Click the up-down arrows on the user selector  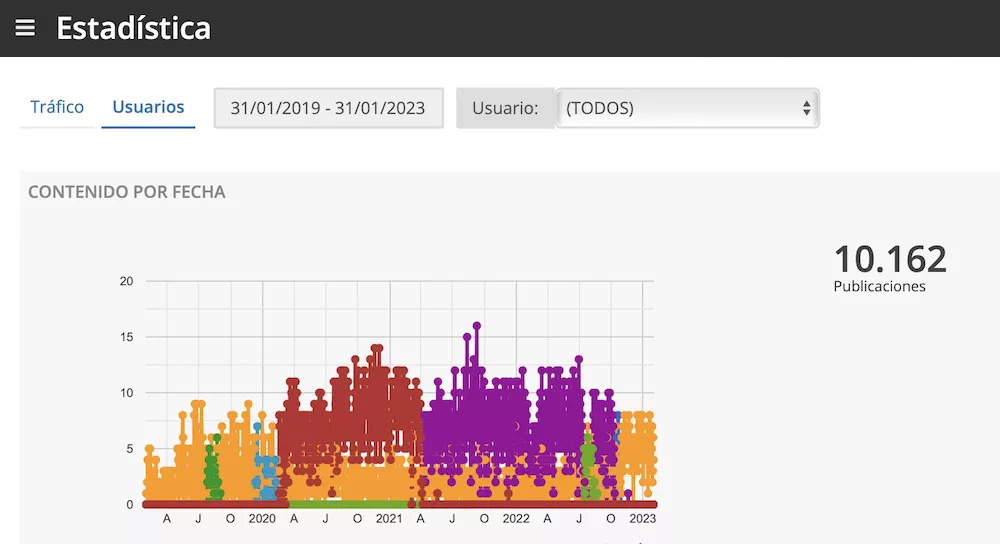click(x=806, y=108)
